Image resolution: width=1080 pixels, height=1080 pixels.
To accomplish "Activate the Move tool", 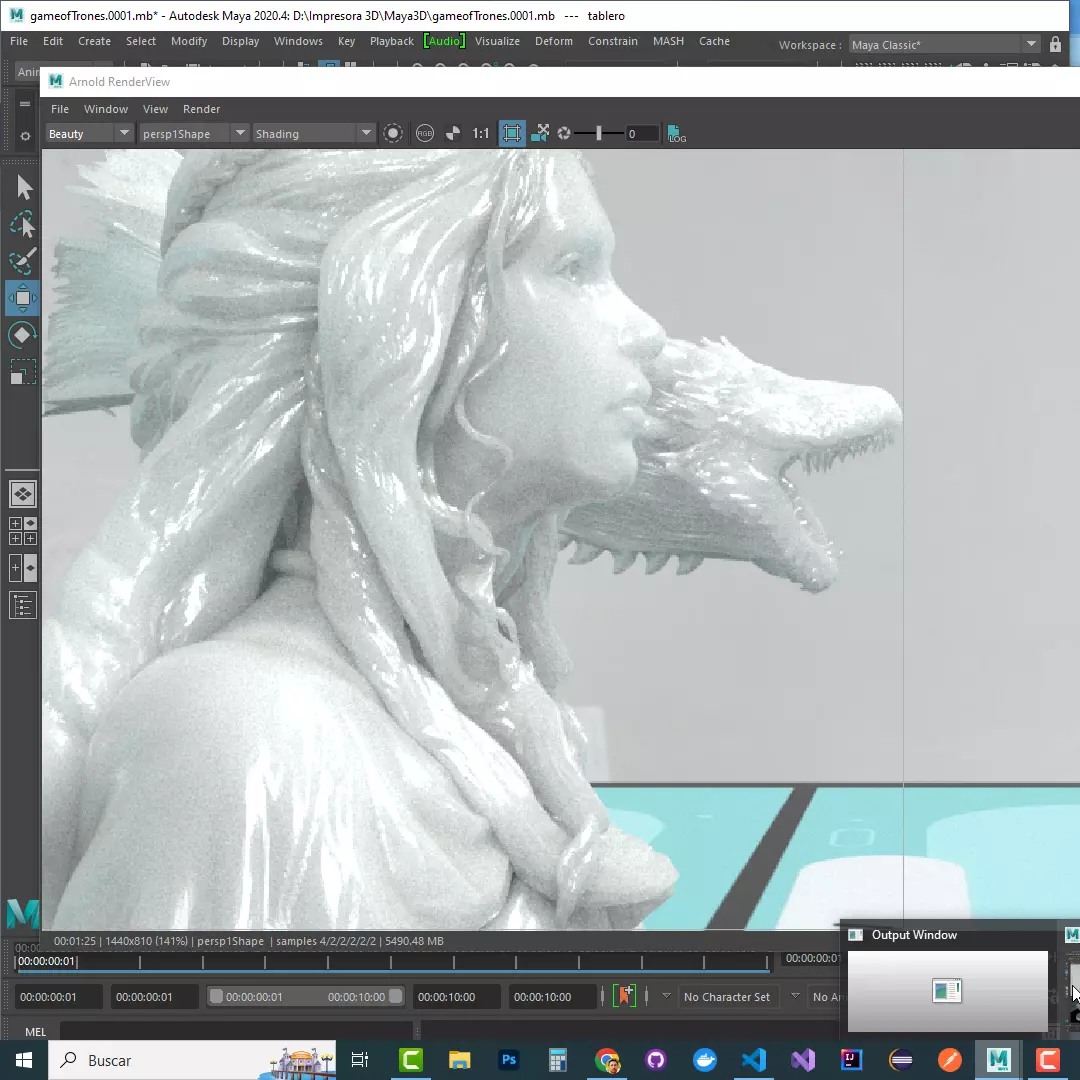I will point(23,298).
